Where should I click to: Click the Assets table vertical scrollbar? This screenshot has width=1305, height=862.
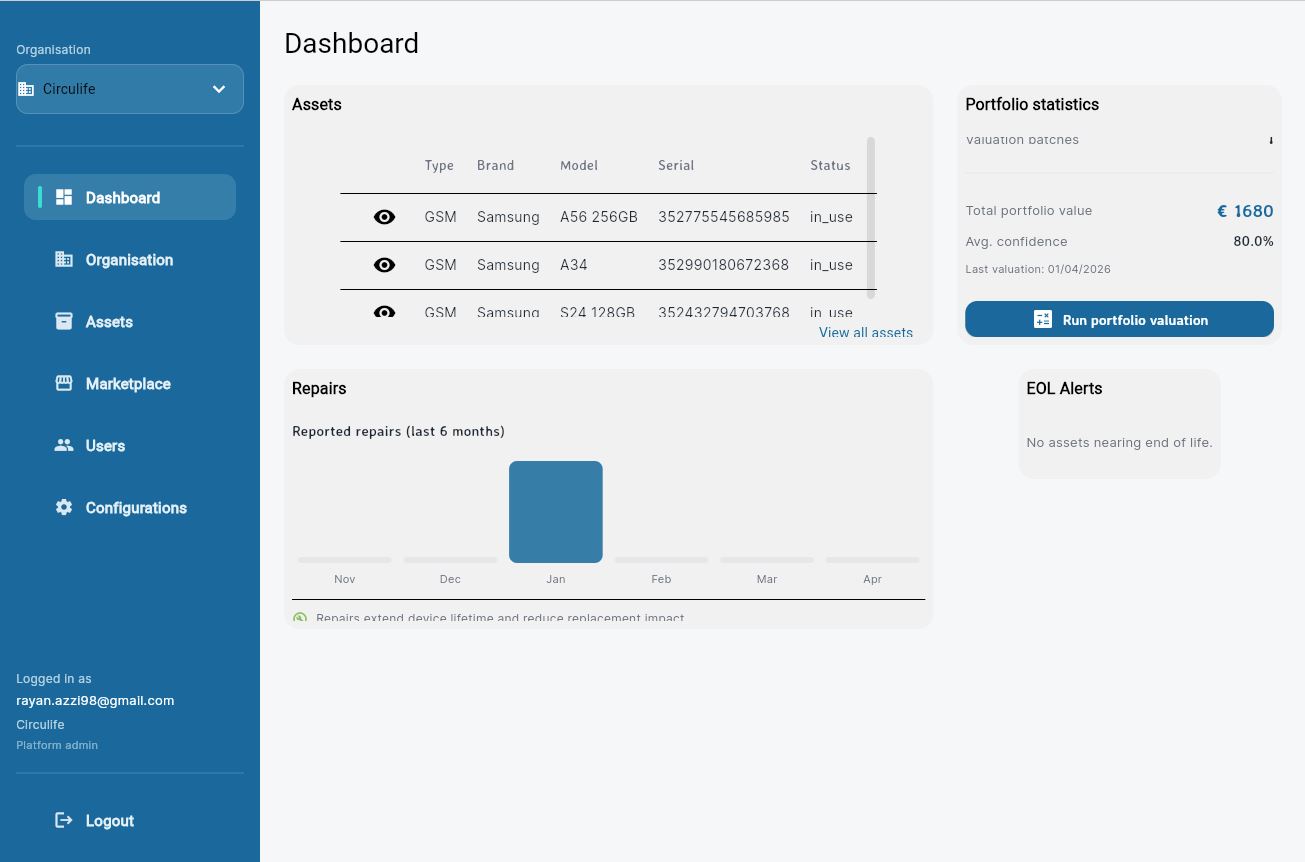click(871, 217)
